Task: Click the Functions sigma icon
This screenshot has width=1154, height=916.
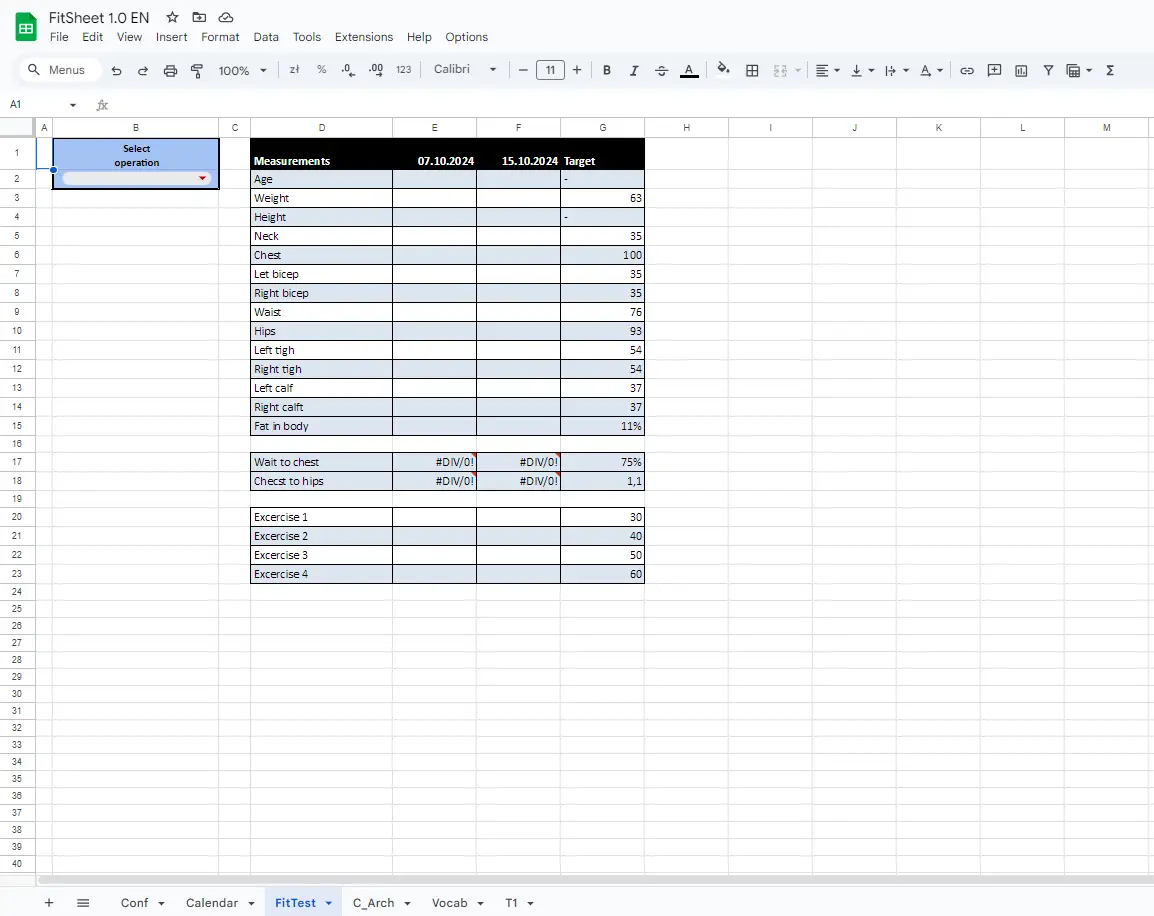Action: 1110,71
